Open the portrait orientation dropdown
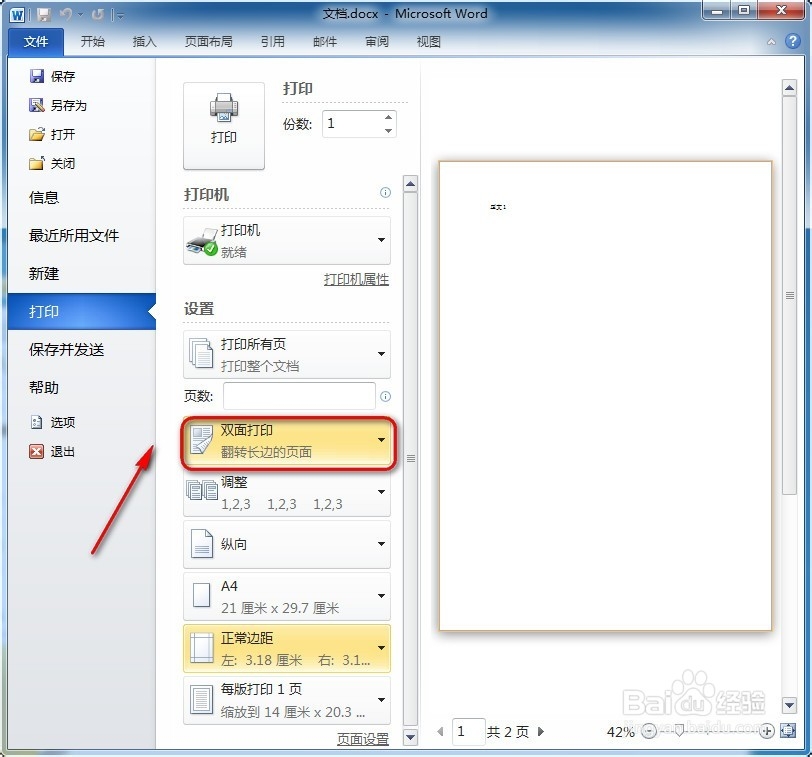Image resolution: width=812 pixels, height=757 pixels. pyautogui.click(x=286, y=544)
